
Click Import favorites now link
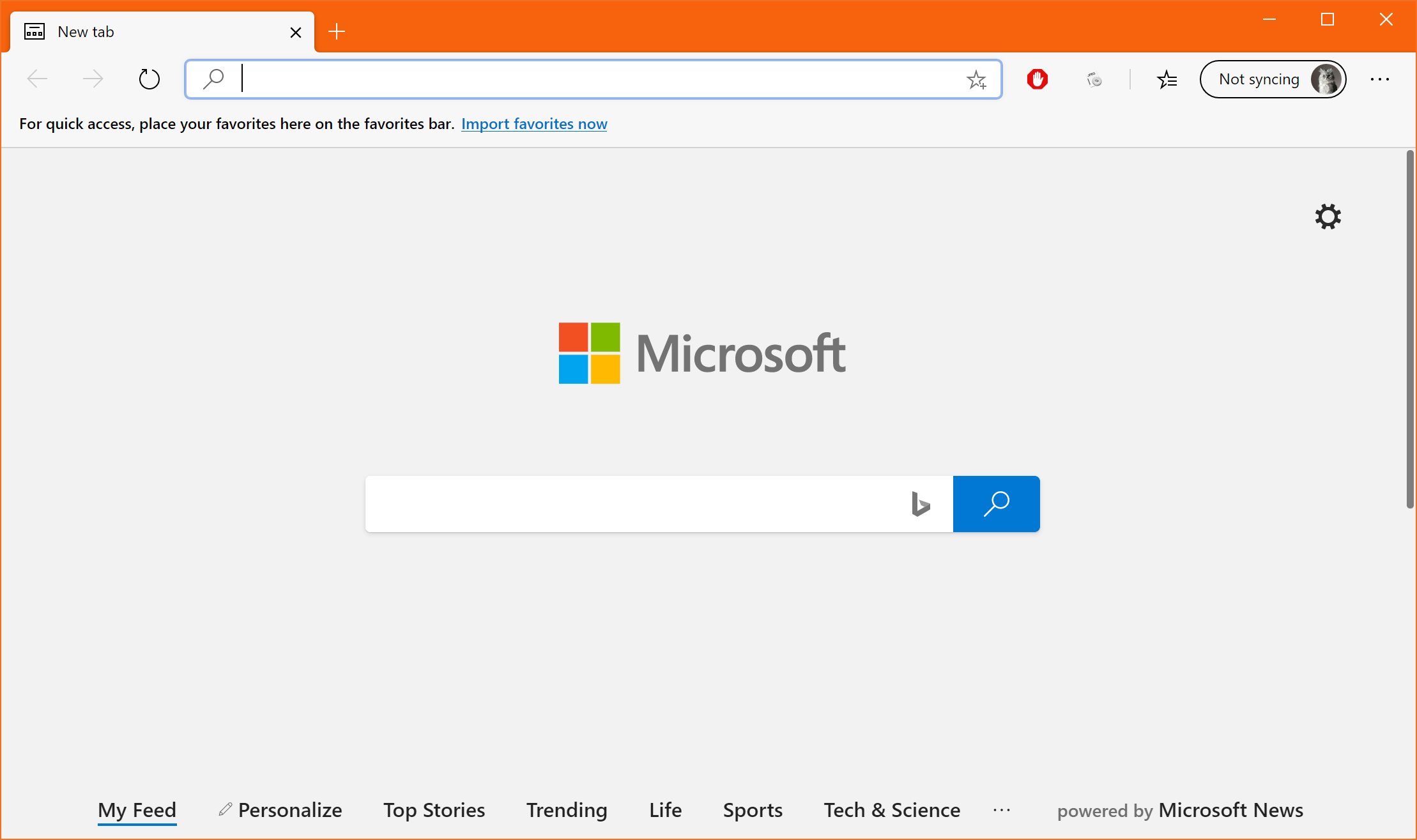tap(534, 124)
